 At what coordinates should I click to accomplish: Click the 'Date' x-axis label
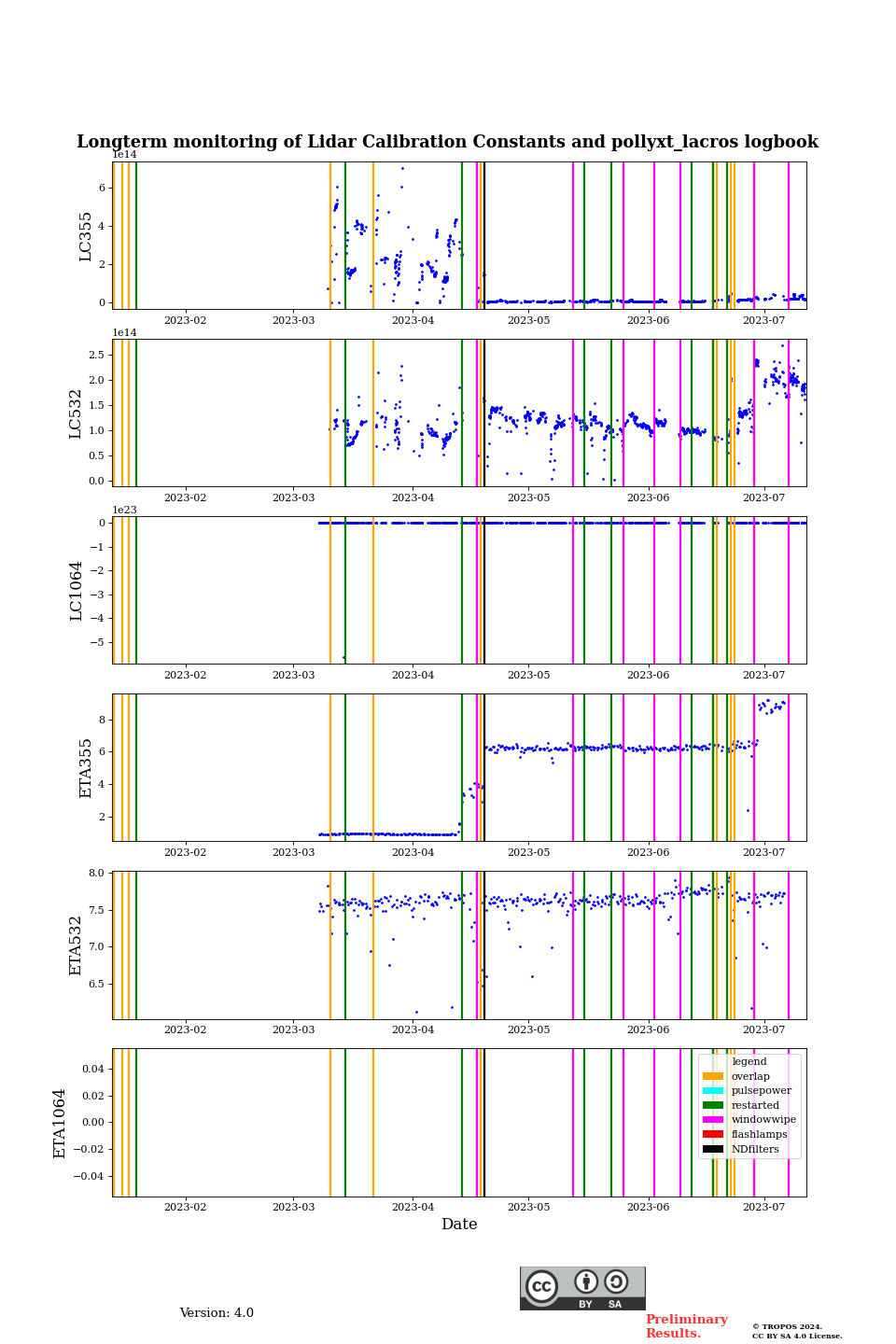point(459,1225)
